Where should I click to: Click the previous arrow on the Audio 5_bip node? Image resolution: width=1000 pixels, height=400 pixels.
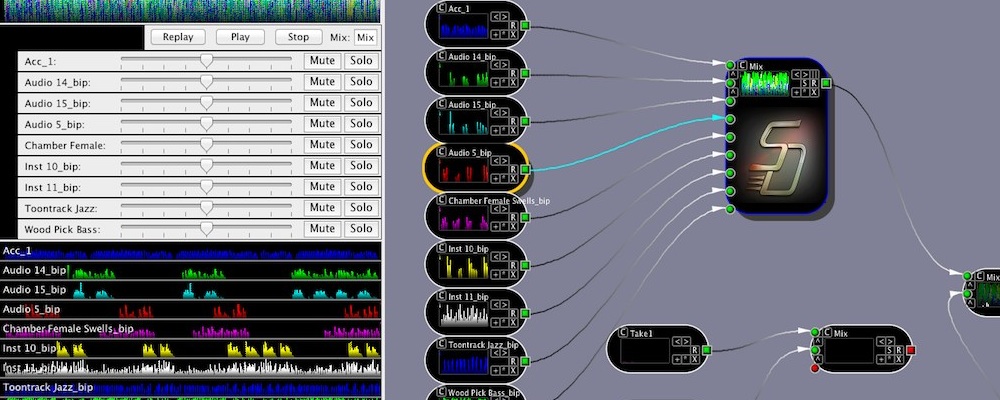495,160
